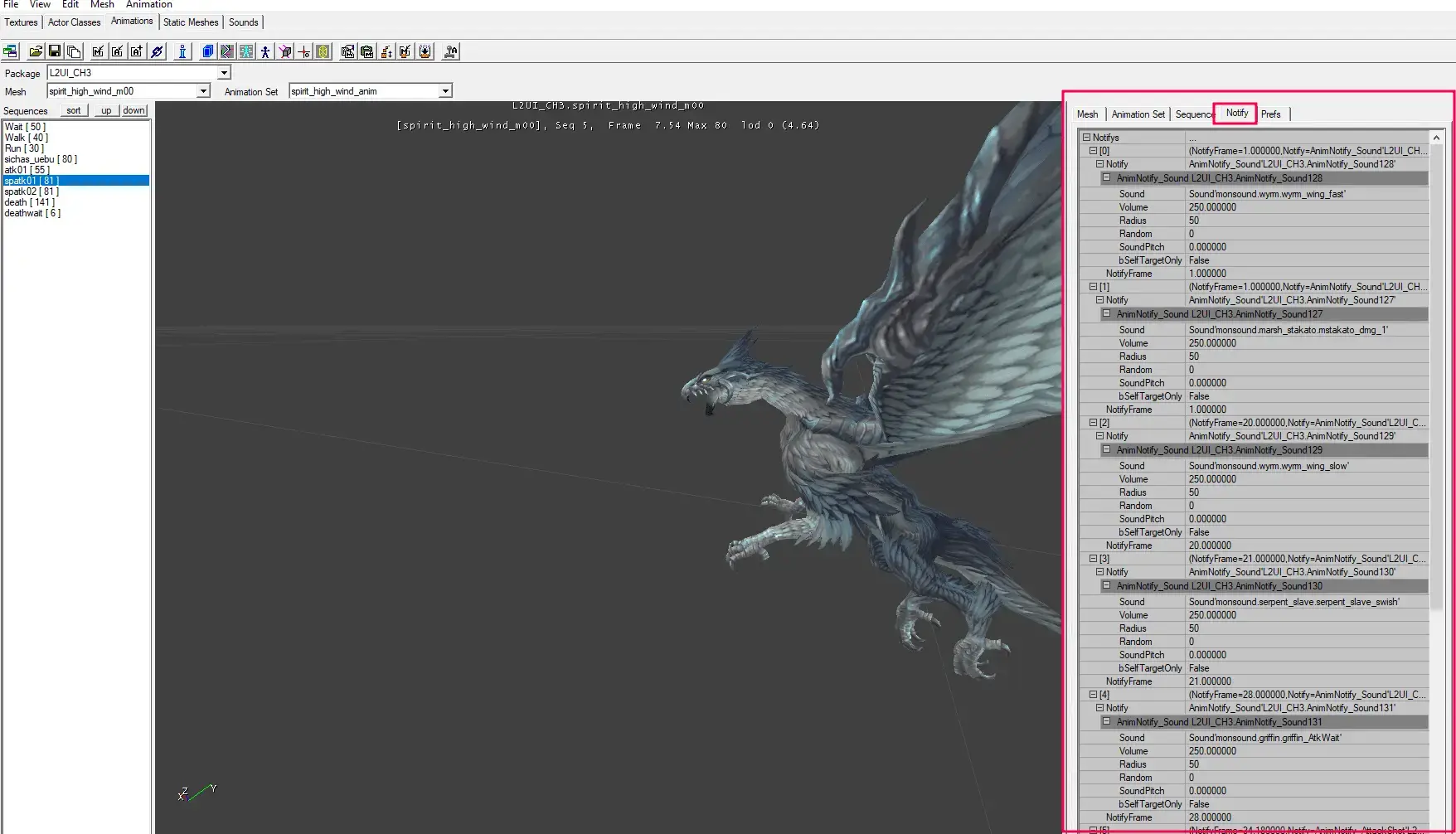Click the open package folder icon
This screenshot has width=1456, height=834.
[x=36, y=51]
